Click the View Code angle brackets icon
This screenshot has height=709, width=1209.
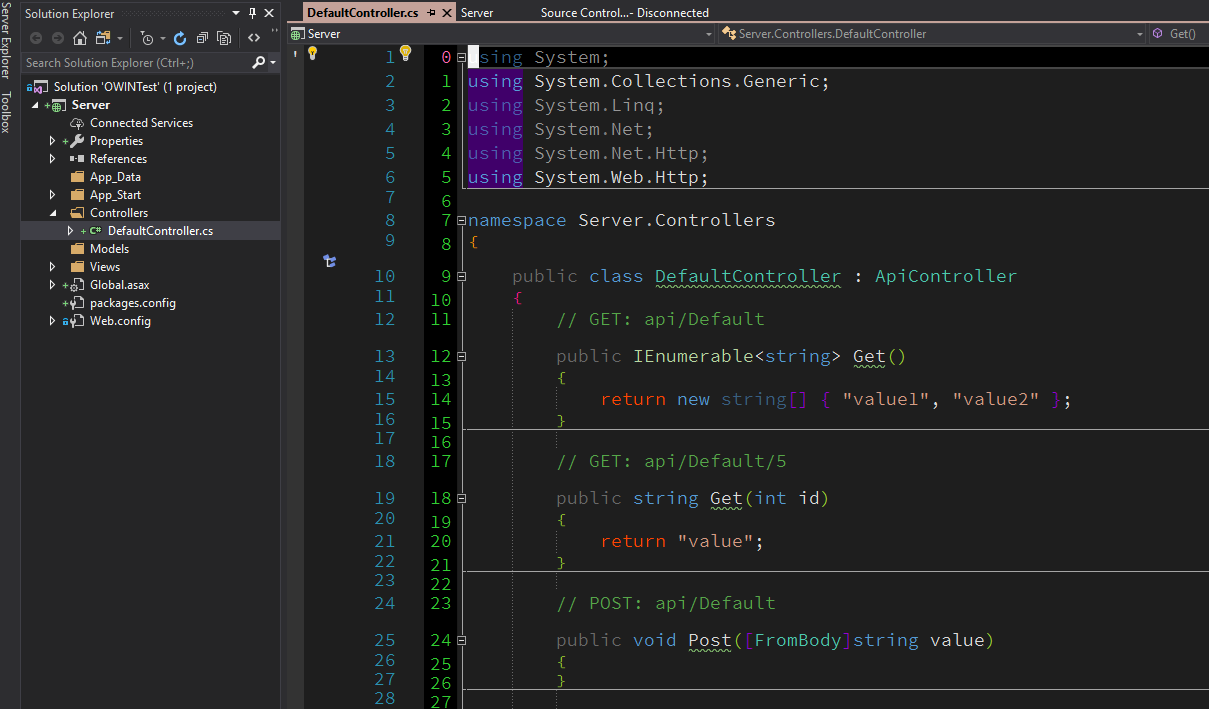pos(254,38)
